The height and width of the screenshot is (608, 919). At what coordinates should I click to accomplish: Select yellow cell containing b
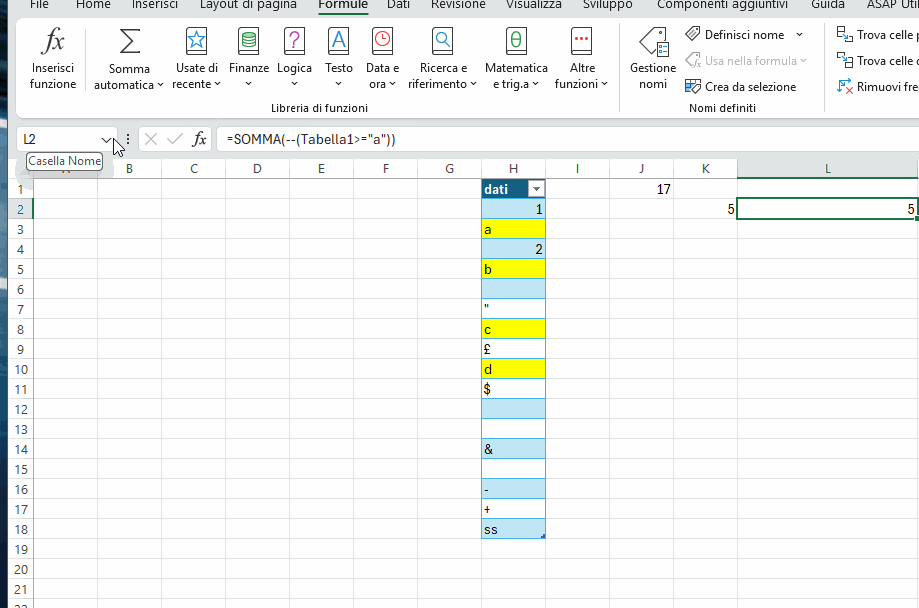click(513, 269)
